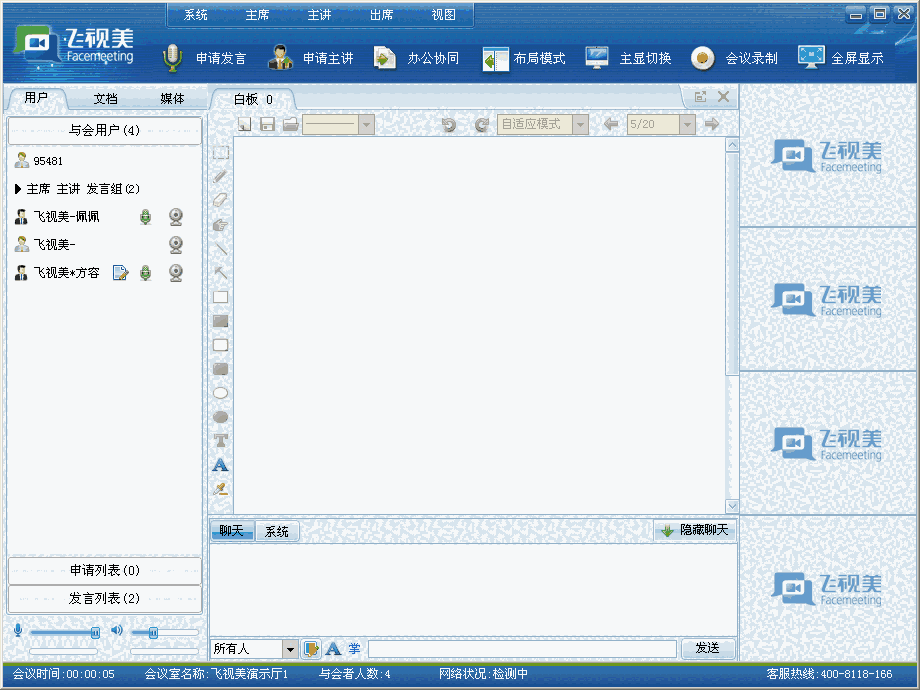
Task: Open 办公协同 from the toolbar
Action: click(x=417, y=58)
